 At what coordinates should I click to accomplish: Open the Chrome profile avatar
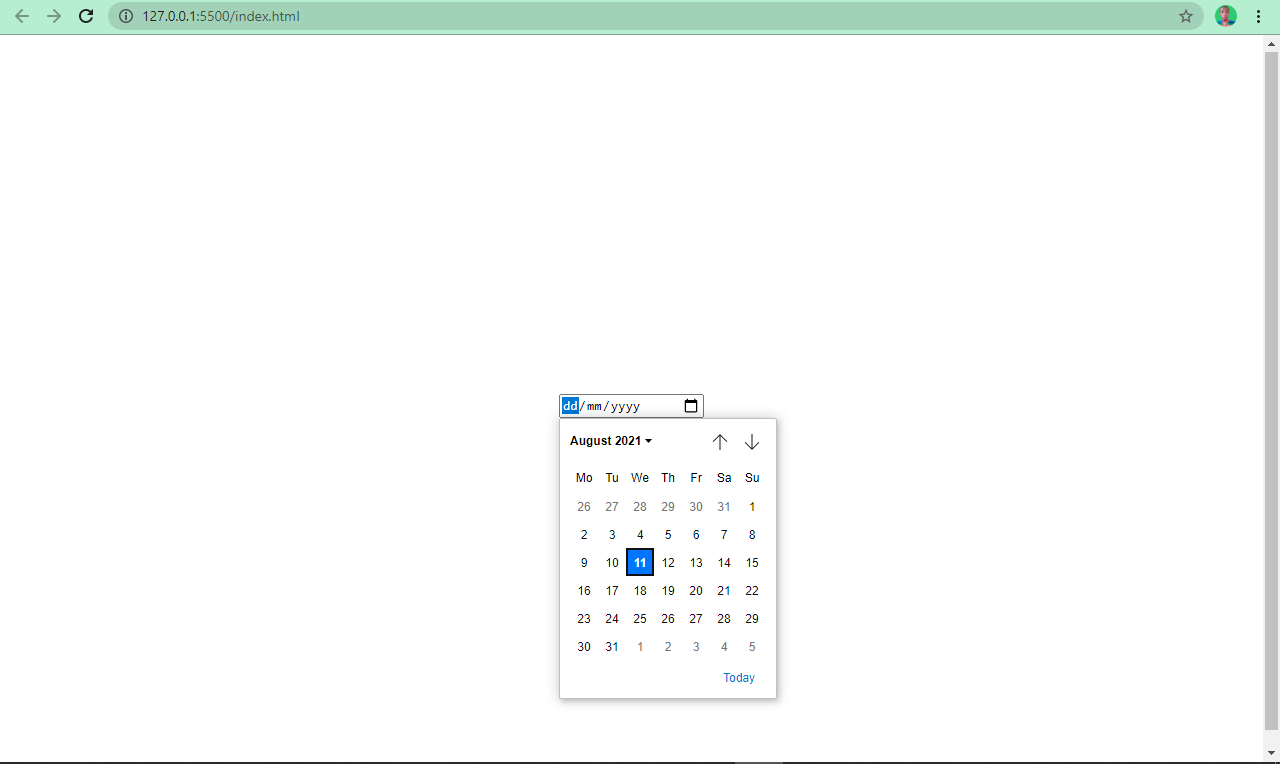pos(1225,16)
